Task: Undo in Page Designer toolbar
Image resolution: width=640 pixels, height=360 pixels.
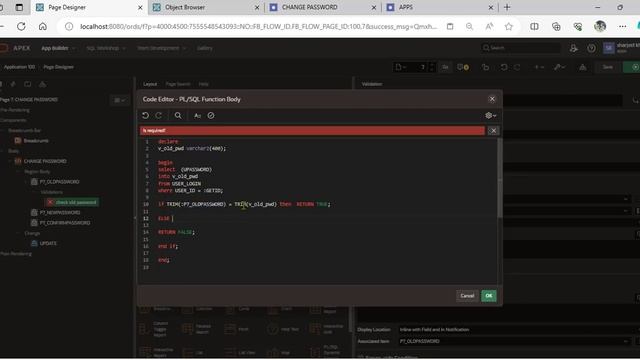Action: coord(504,67)
